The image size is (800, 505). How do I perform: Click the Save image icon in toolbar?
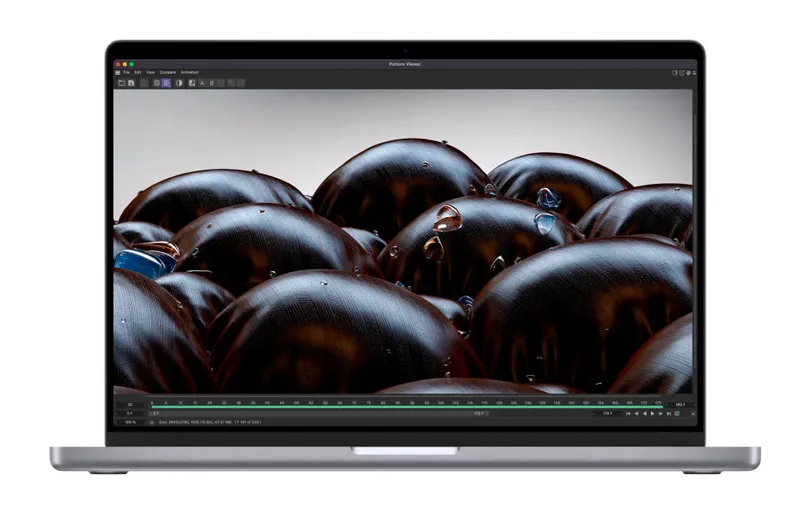pos(131,83)
